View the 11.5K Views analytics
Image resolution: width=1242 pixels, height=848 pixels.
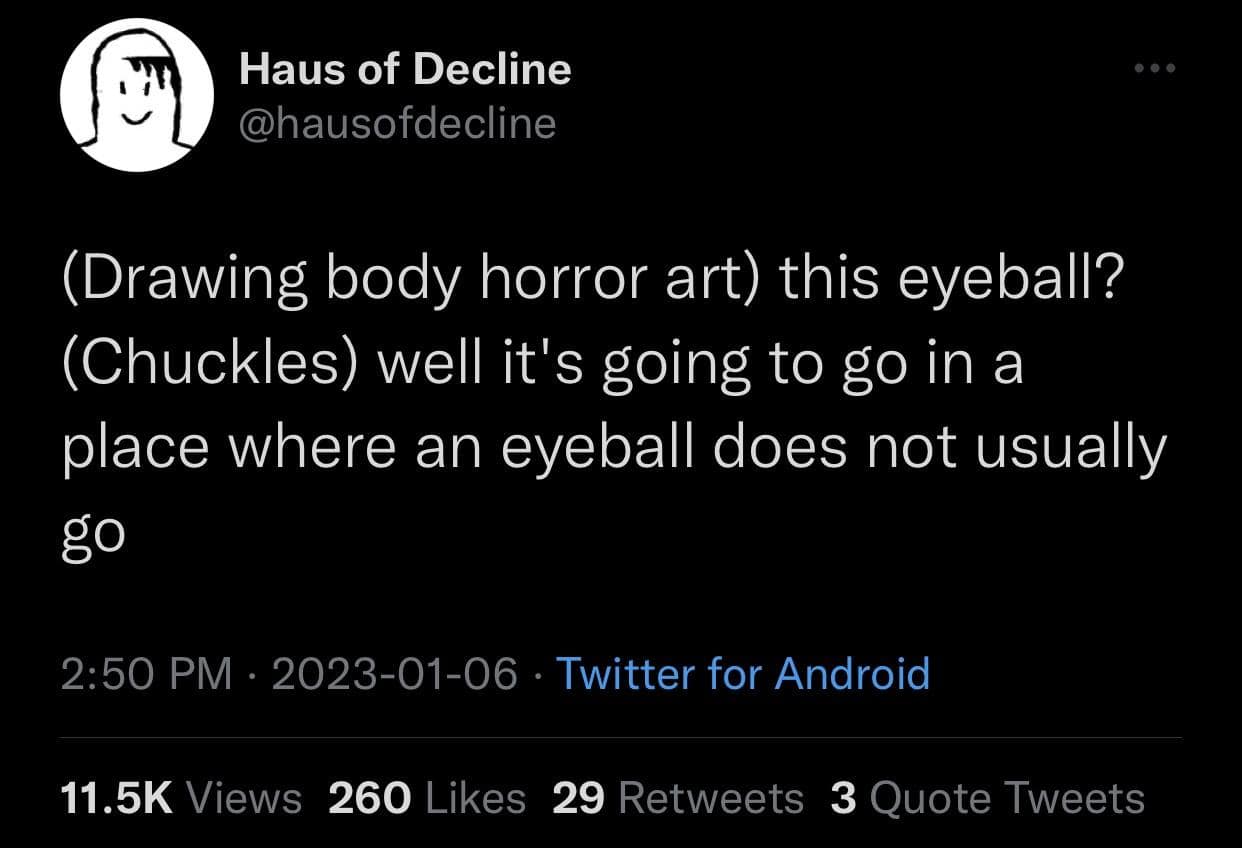(x=180, y=798)
